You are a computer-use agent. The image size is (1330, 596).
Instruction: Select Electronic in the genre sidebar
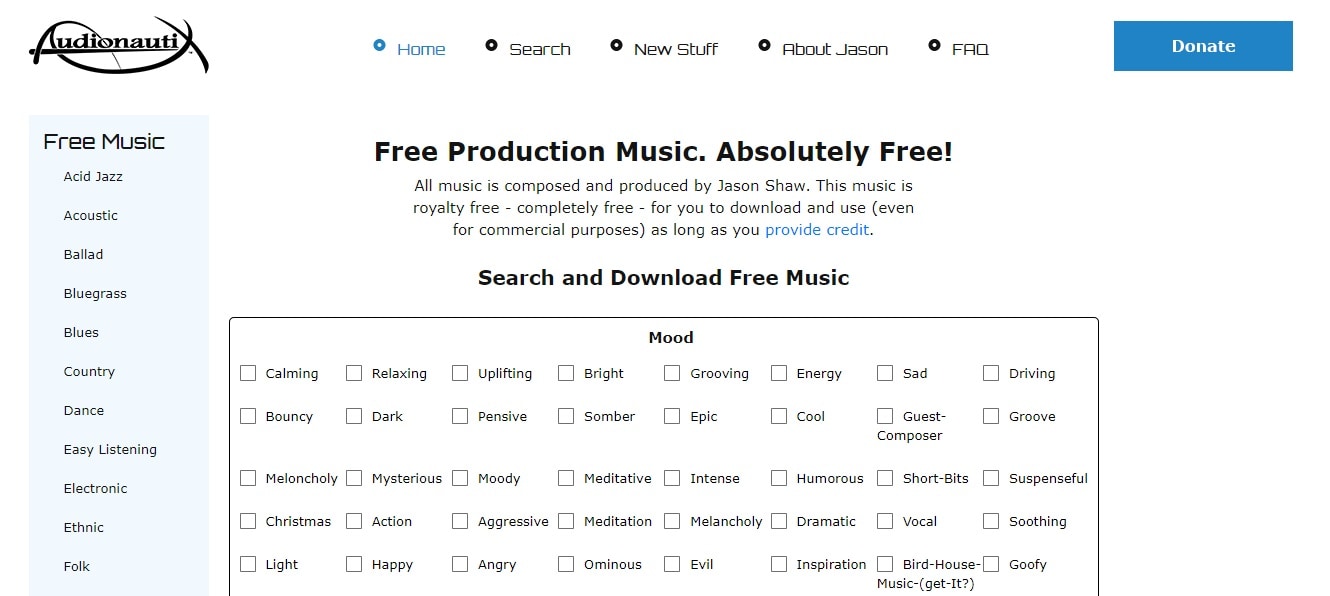pyautogui.click(x=95, y=488)
